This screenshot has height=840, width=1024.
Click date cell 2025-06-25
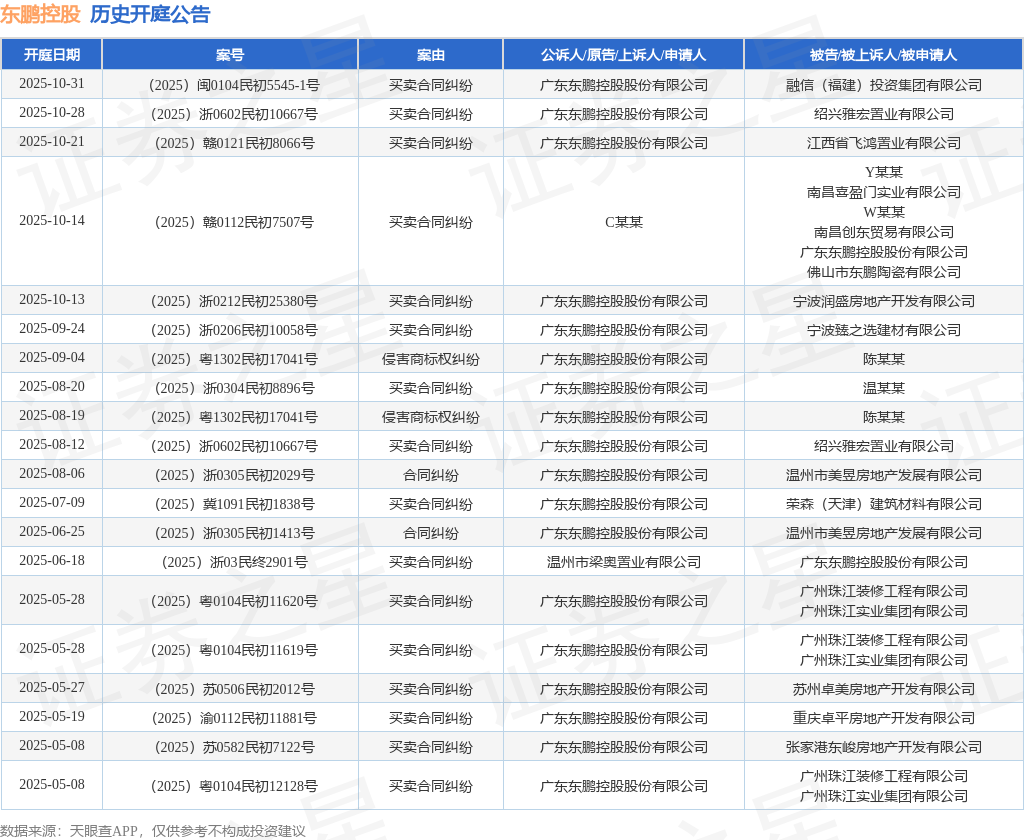(x=52, y=532)
